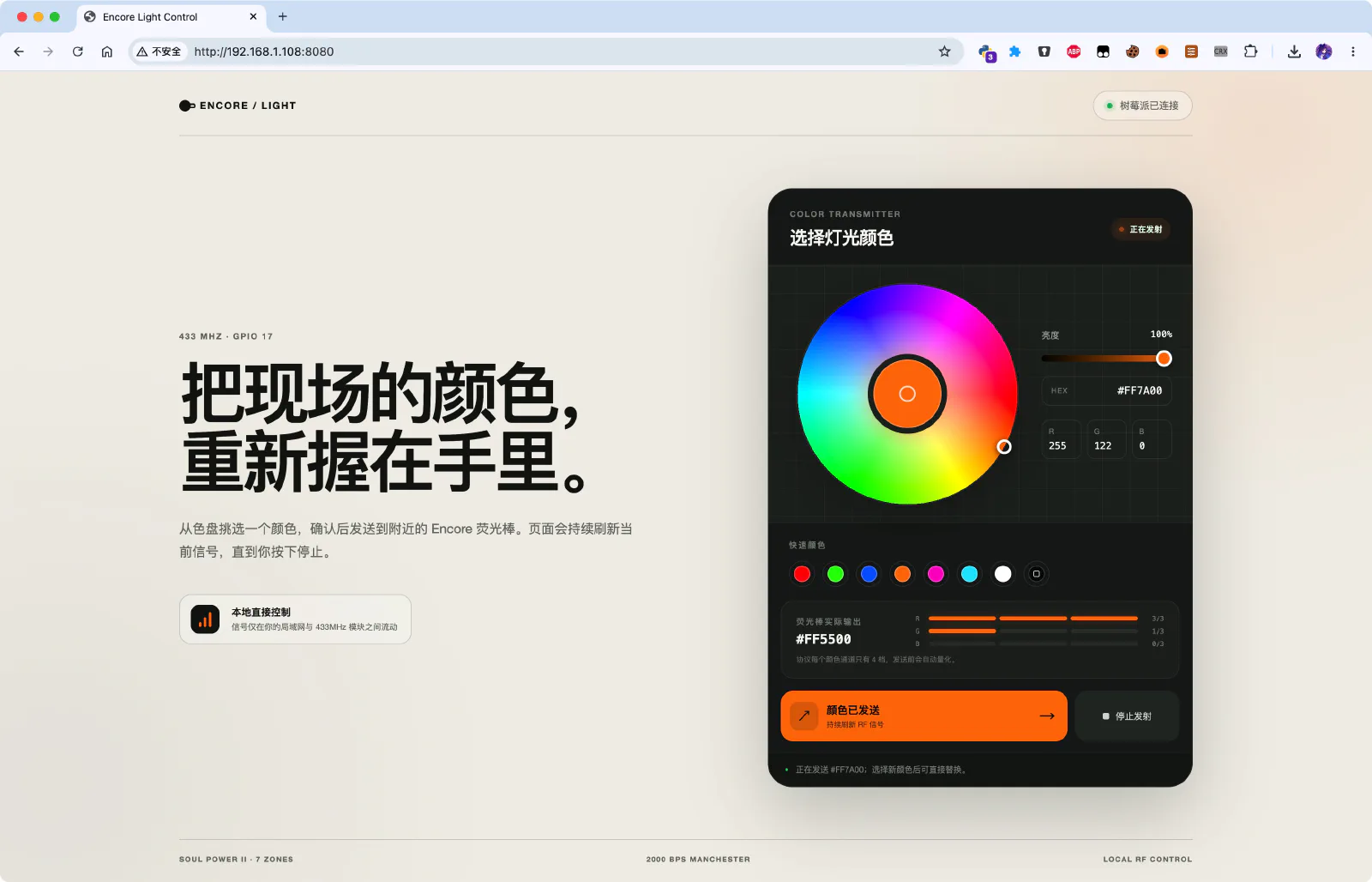Reload the Encore Light Control page
The height and width of the screenshot is (882, 1372).
point(78,51)
